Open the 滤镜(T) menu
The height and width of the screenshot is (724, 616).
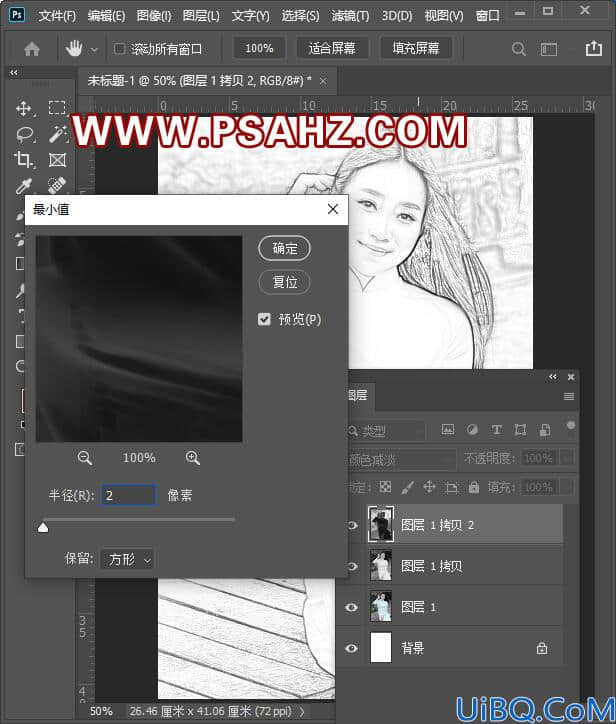[x=350, y=16]
